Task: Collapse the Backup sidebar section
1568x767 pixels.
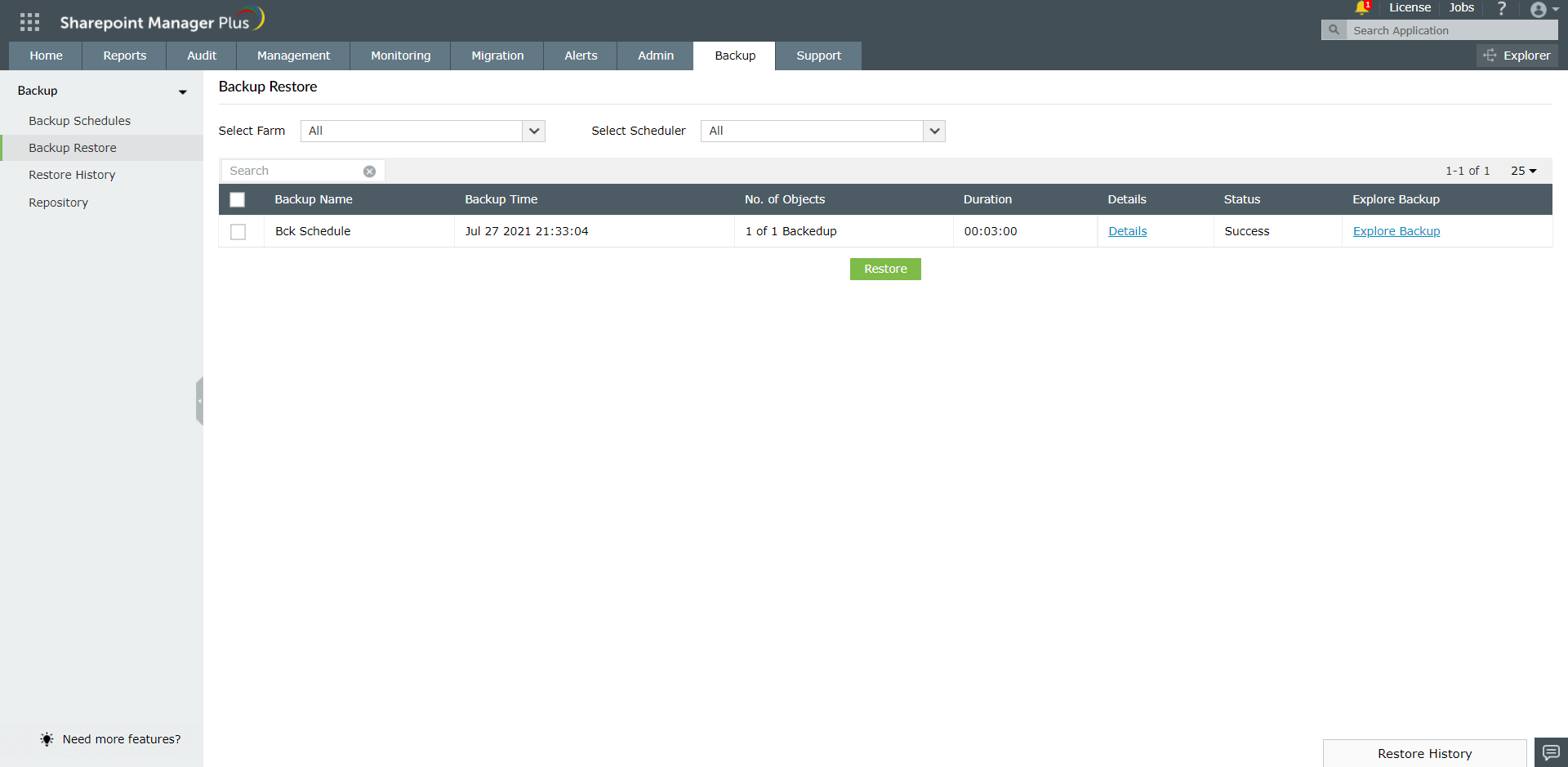Action: pyautogui.click(x=181, y=91)
